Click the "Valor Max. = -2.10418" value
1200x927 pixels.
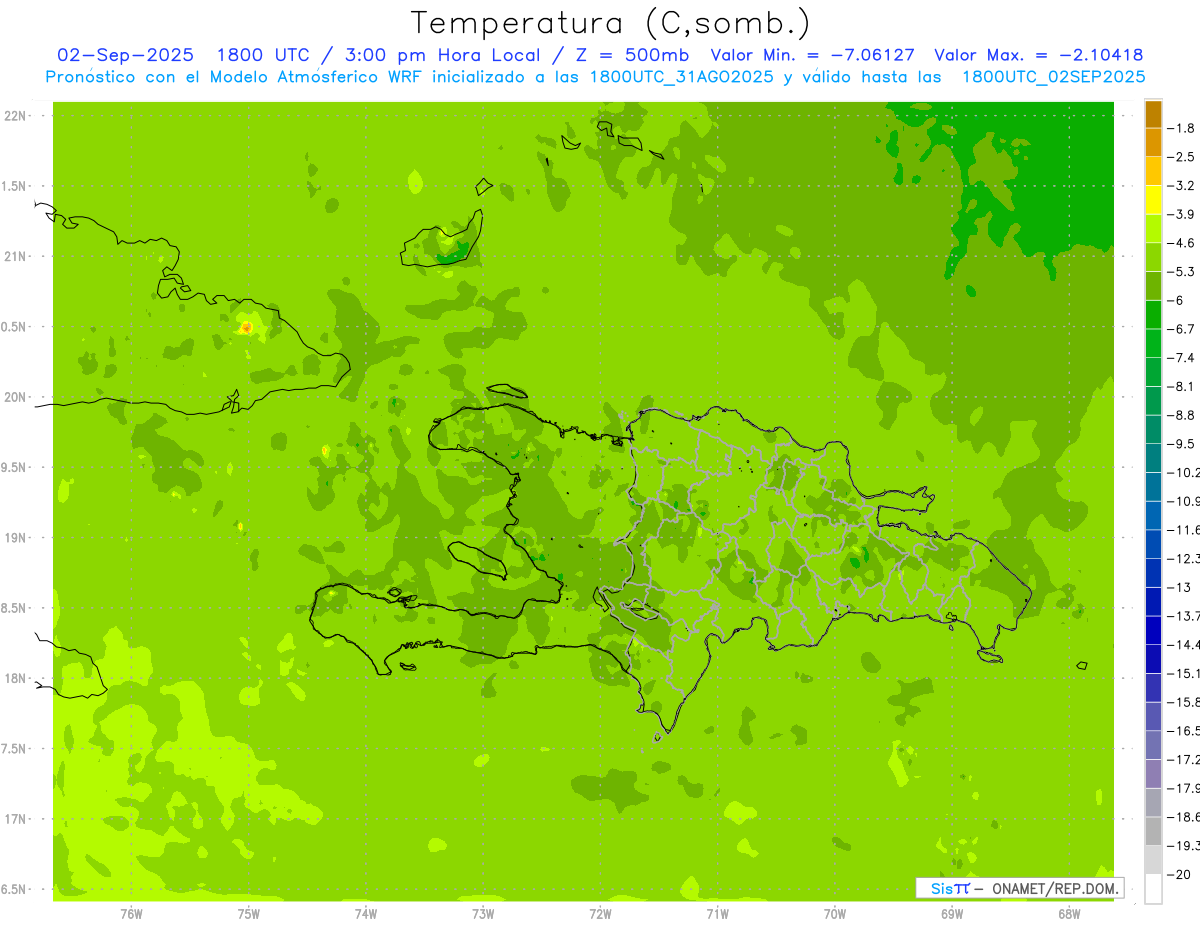[1038, 55]
